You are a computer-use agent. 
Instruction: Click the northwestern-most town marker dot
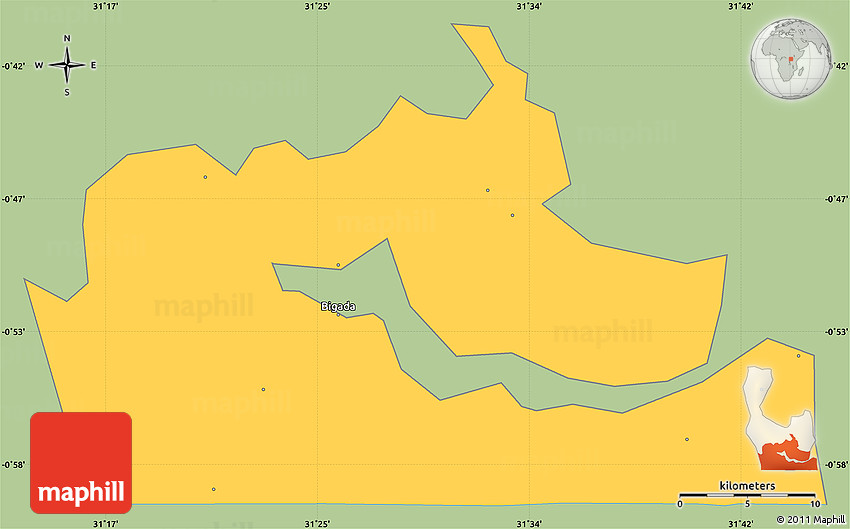205,177
